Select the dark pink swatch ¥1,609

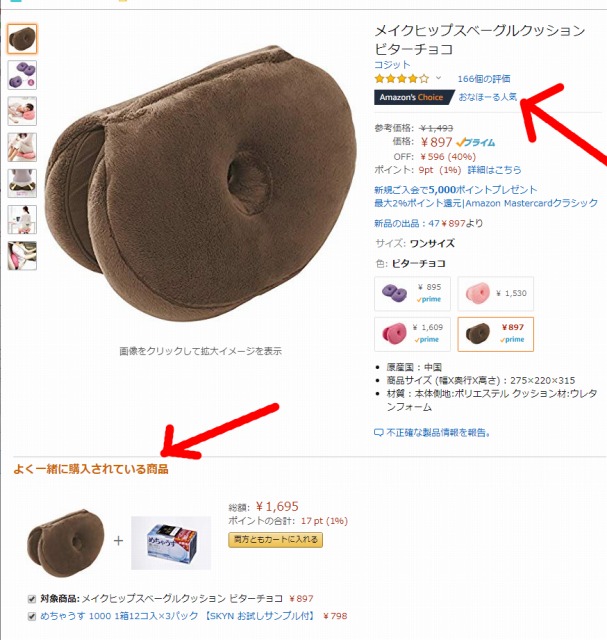click(412, 334)
